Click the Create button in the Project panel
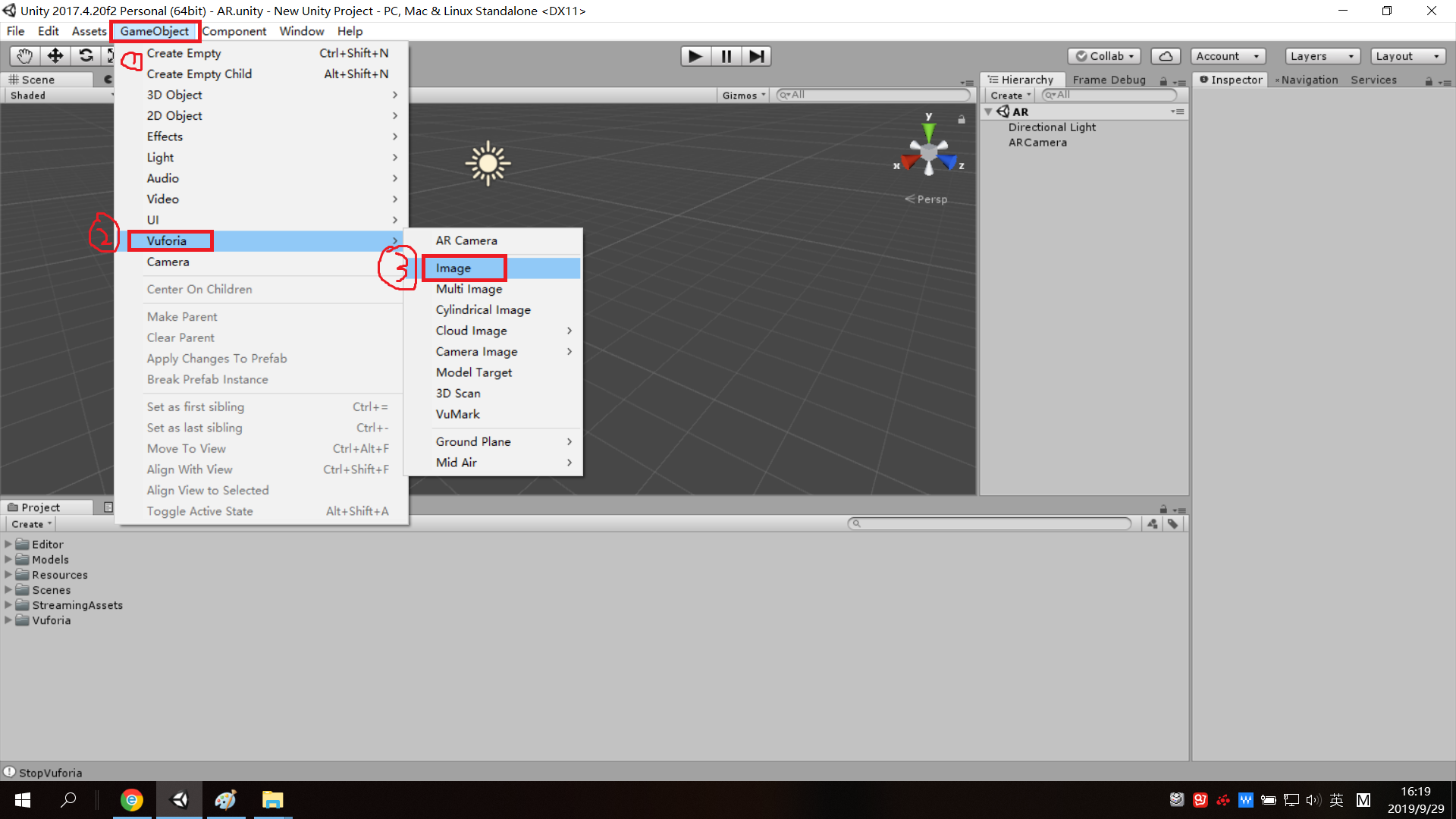Viewport: 1456px width, 819px height. click(30, 523)
